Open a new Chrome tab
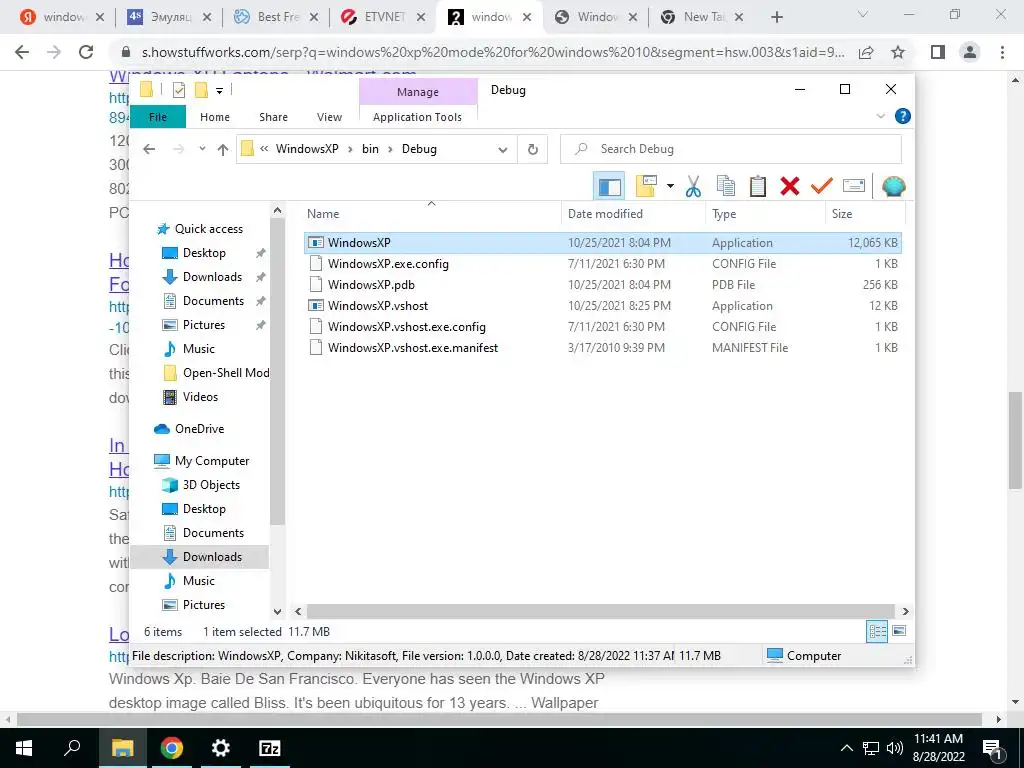 click(776, 18)
